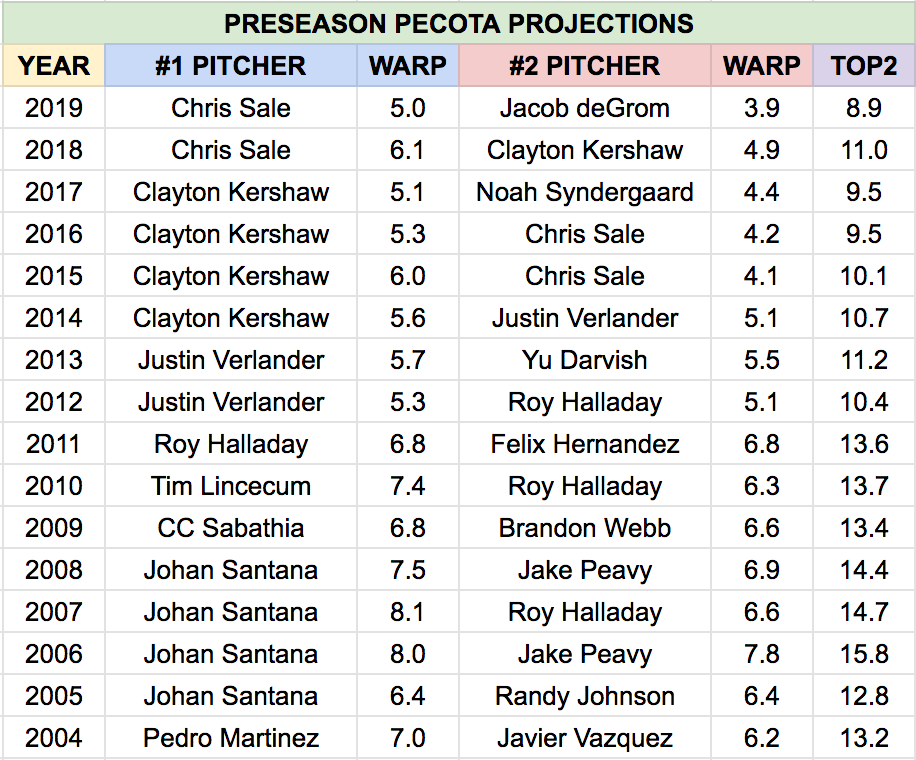Click the #1 PITCHER header cell
This screenshot has height=760, width=916.
point(231,66)
